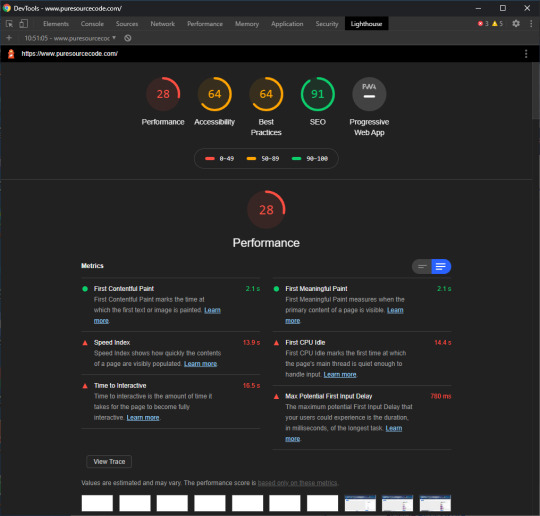The image size is (540, 516).
Task: Click the red errors count indicator
Action: pos(483,24)
